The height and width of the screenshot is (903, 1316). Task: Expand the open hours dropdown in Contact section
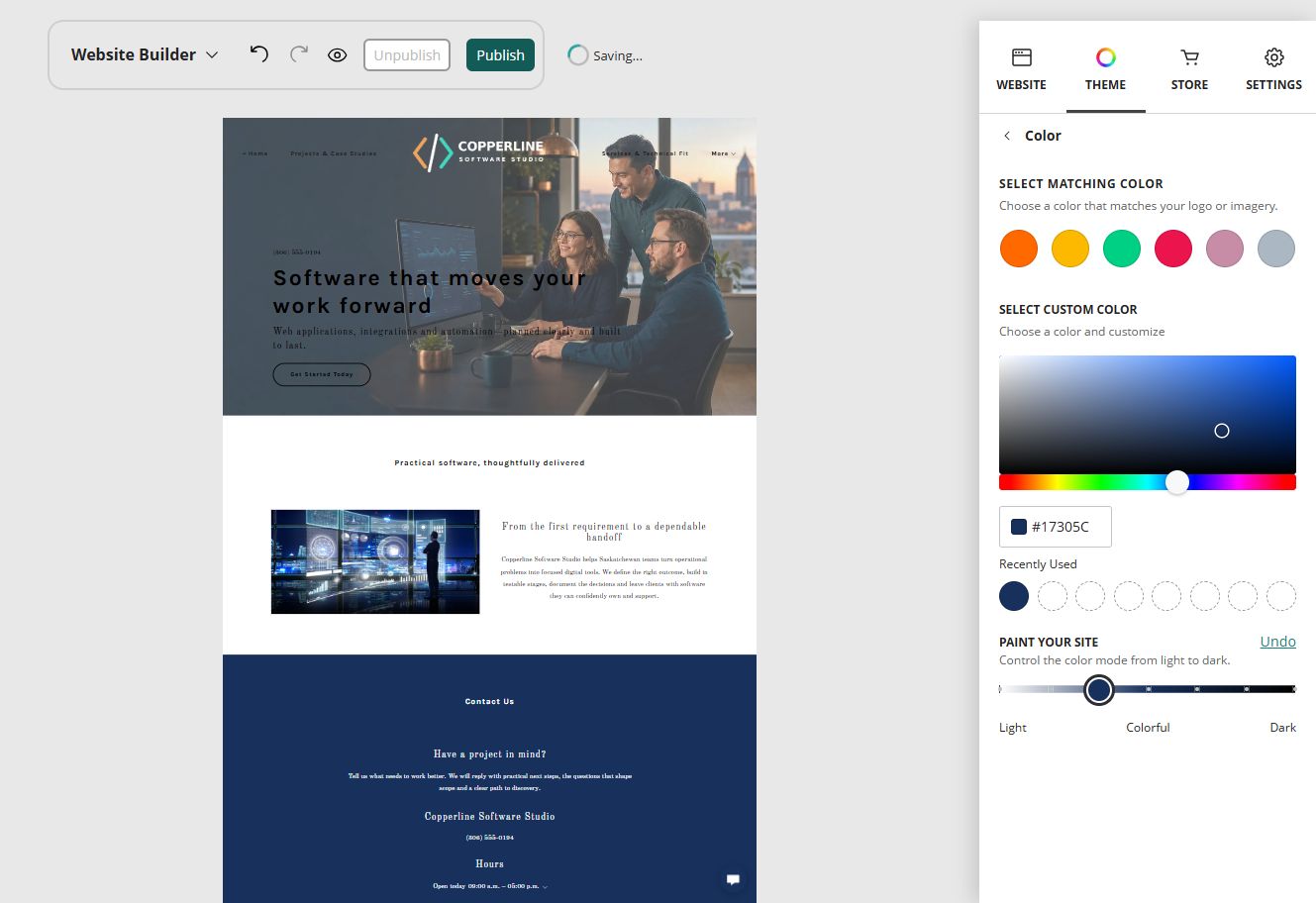(489, 886)
